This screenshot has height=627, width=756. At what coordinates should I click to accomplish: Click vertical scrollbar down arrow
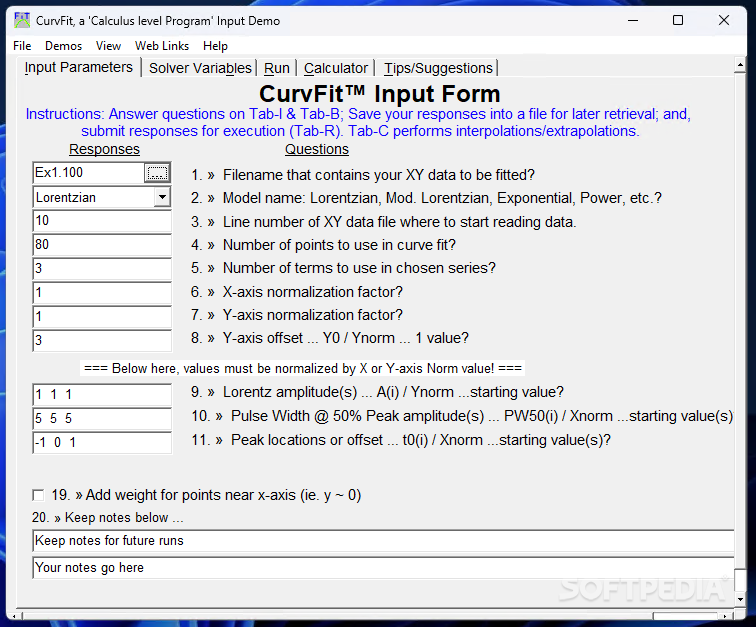pos(740,599)
